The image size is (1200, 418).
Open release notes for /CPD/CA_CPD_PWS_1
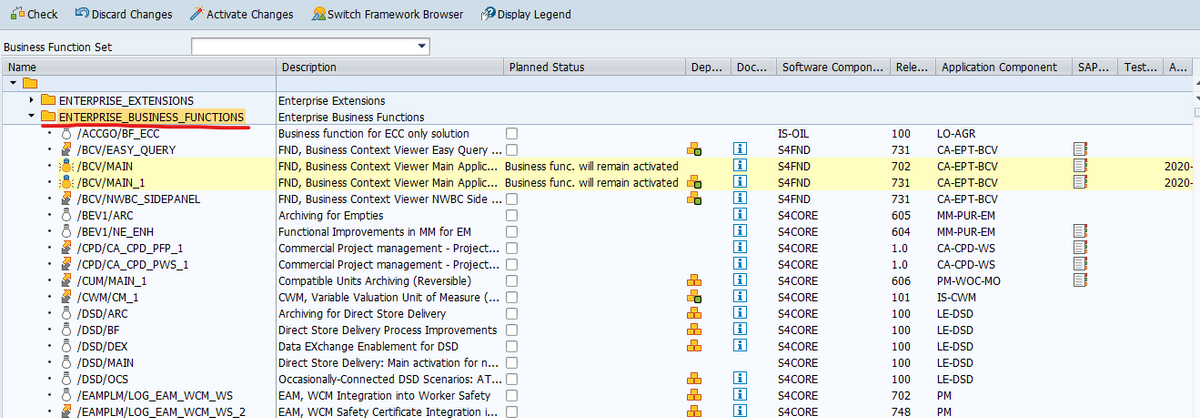[1080, 265]
